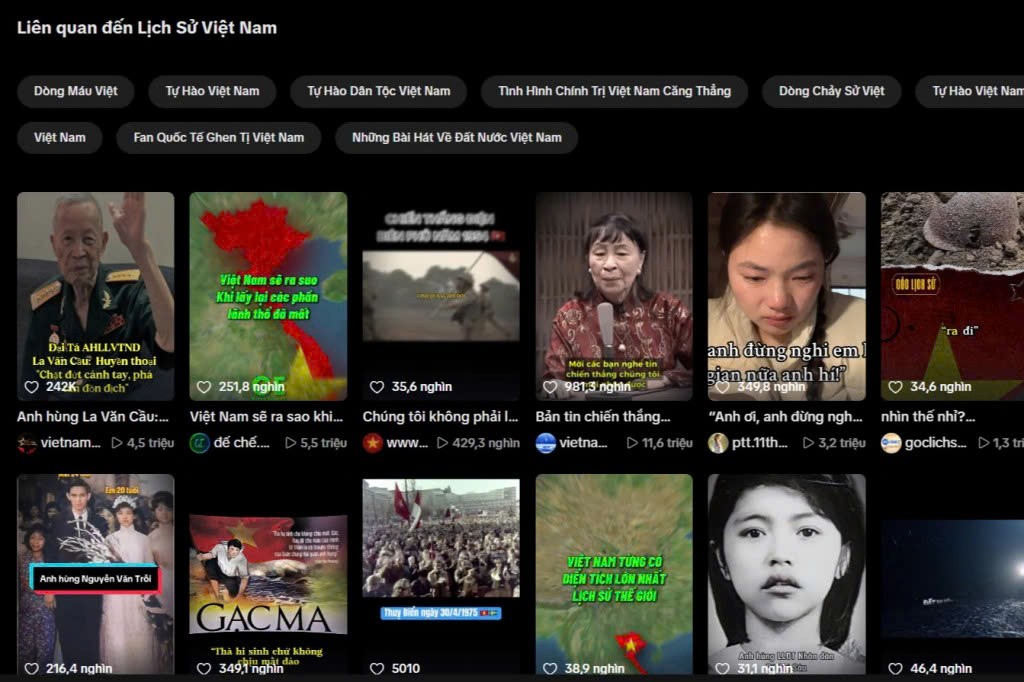The image size is (1024, 682).
Task: Open the ptt.11th username link
Action: pos(760,443)
